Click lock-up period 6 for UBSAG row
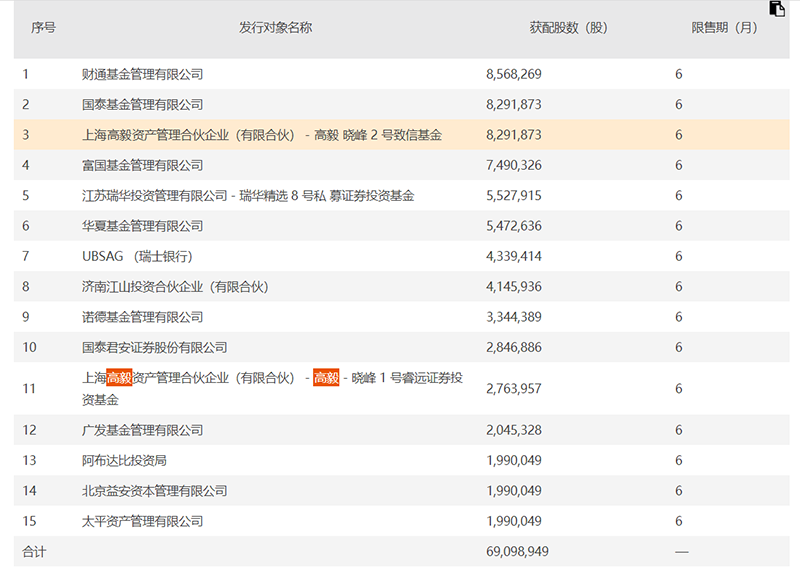This screenshot has width=800, height=576. point(679,256)
